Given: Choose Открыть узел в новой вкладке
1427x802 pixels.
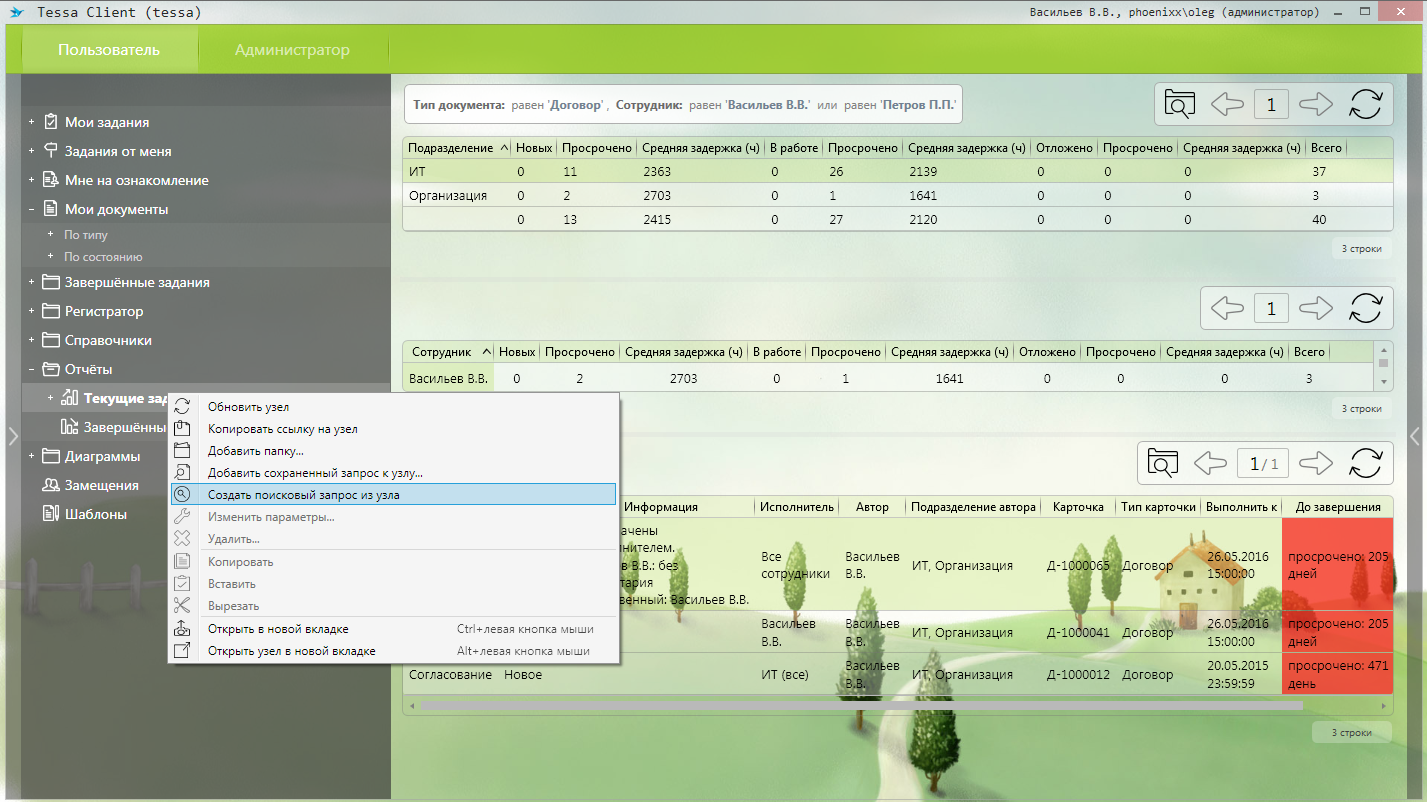Looking at the screenshot, I should click(393, 651).
